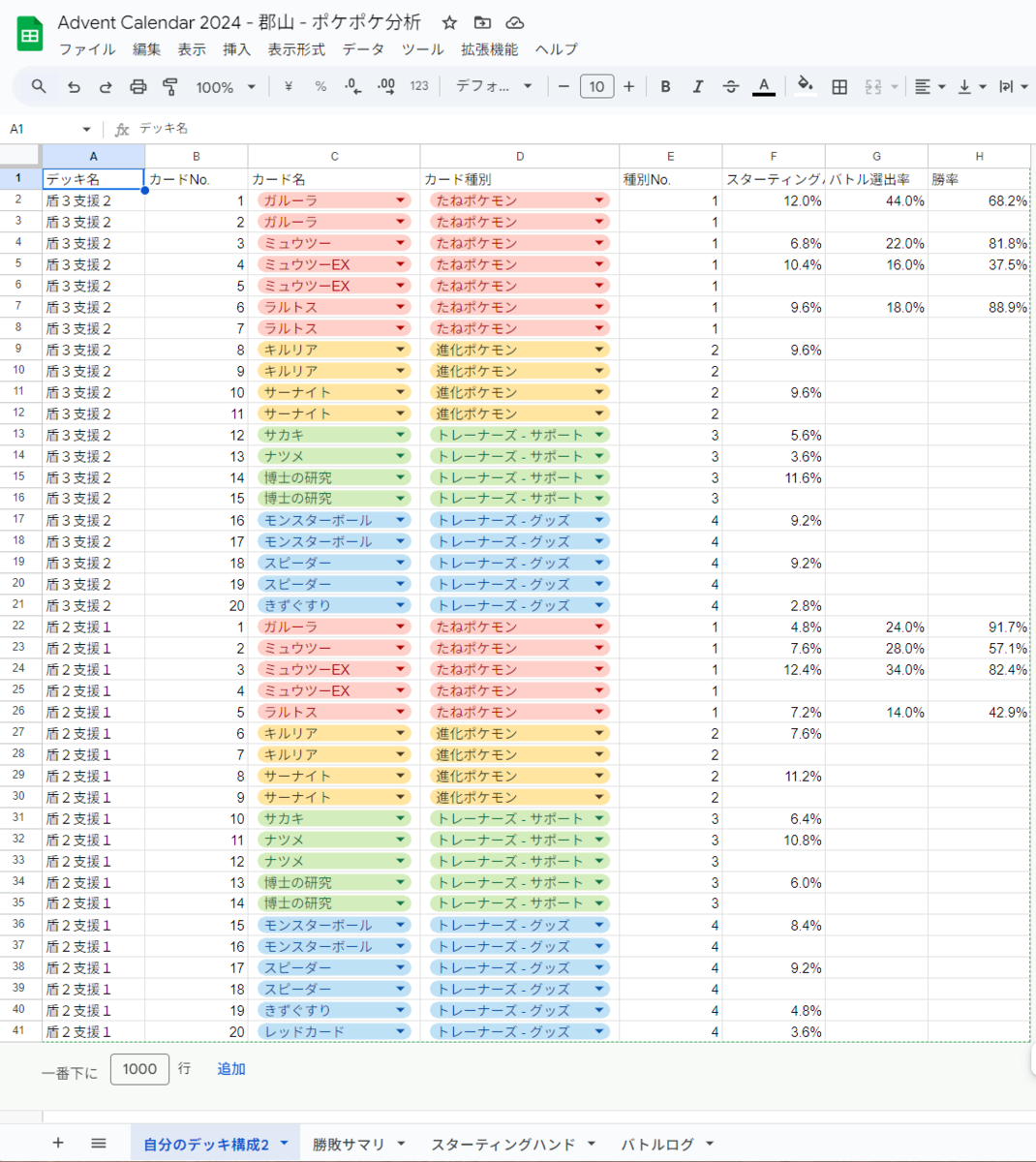1036x1162 pixels.
Task: Toggle bold formatting
Action: pyautogui.click(x=665, y=87)
